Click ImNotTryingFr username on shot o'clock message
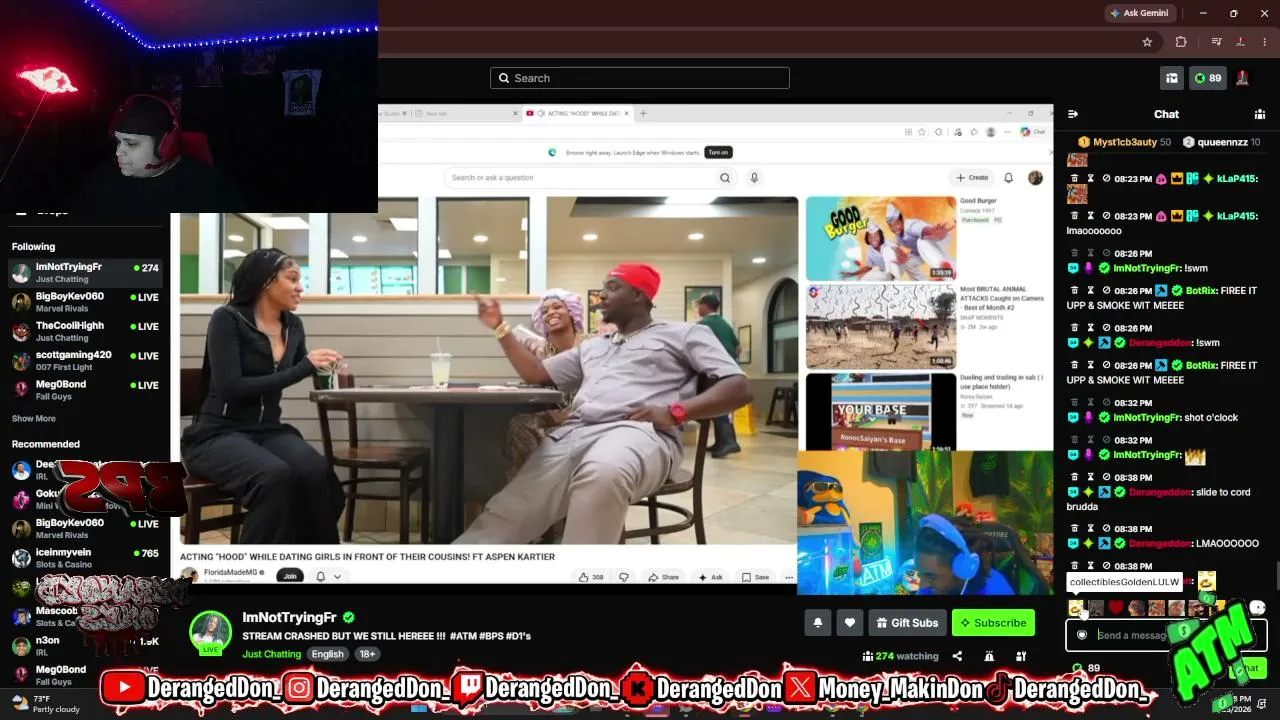1280x720 pixels. 1147,417
